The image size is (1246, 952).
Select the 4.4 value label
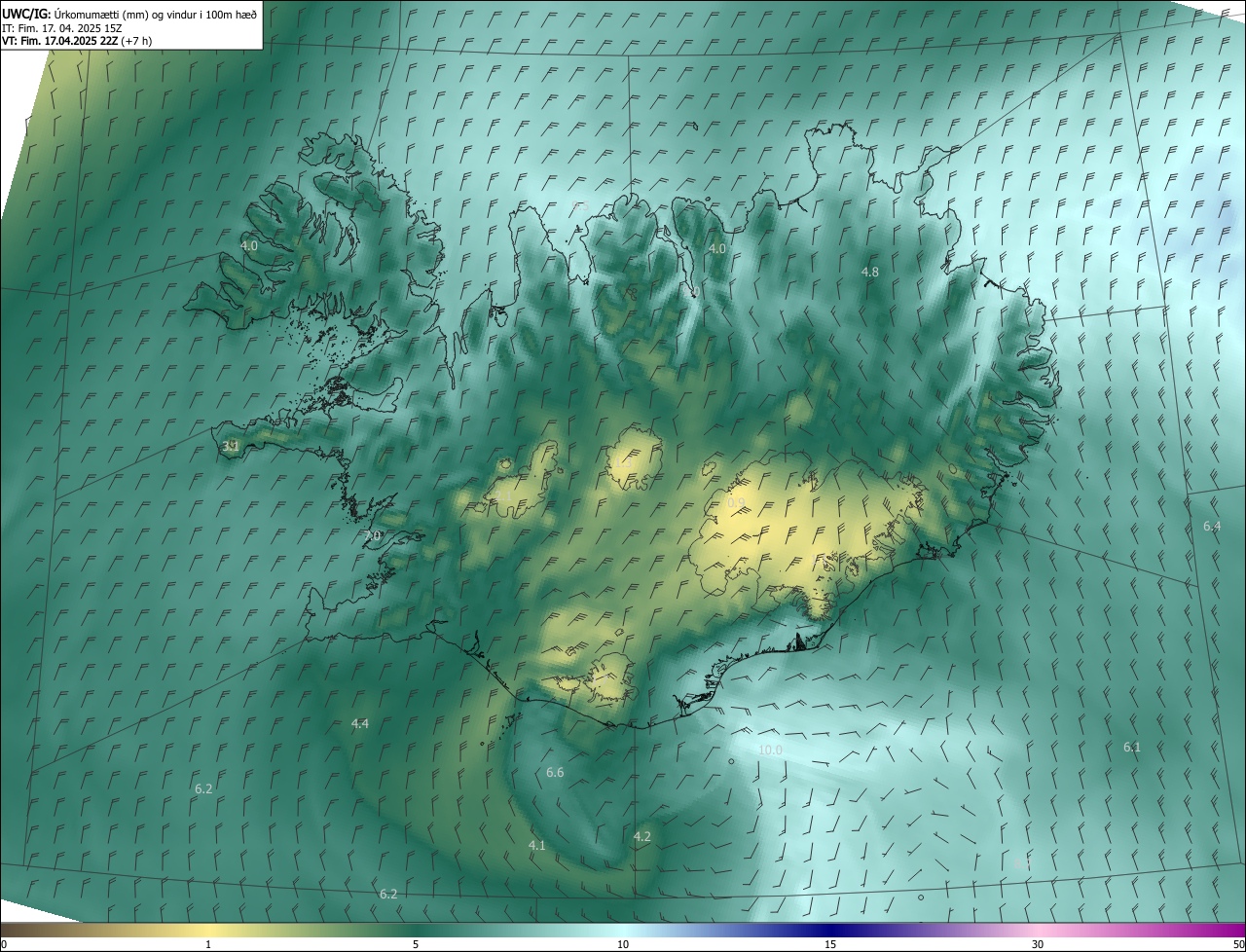(360, 723)
